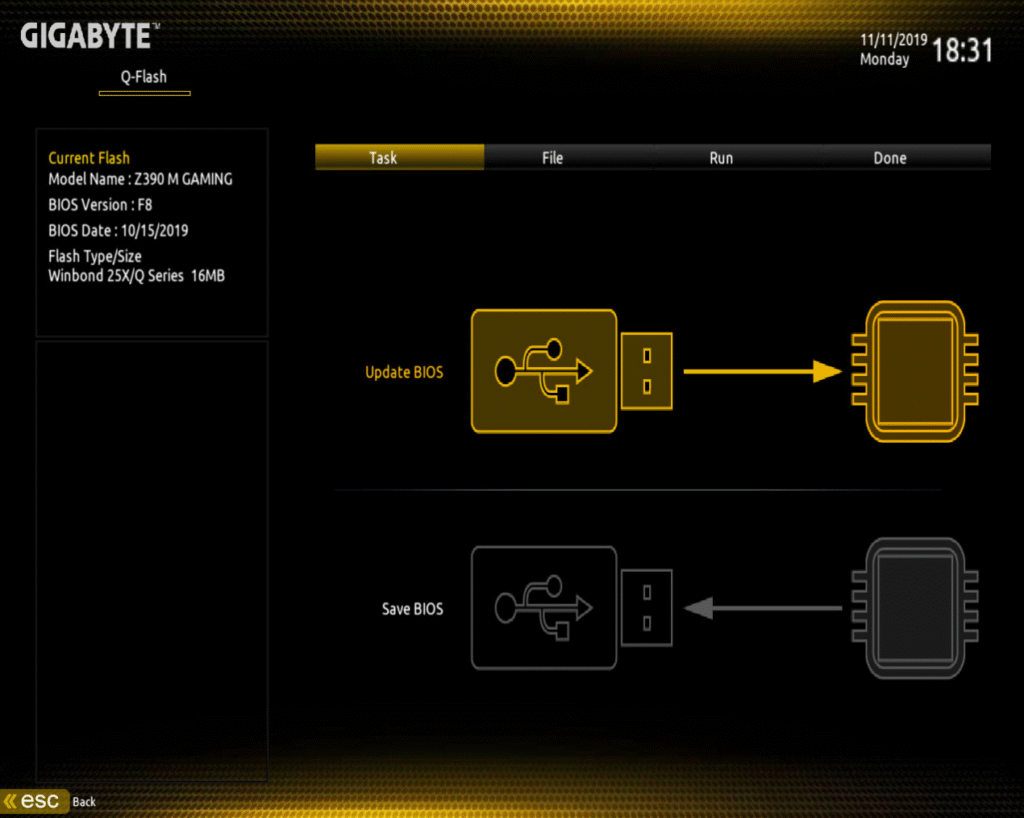Click the GIGABYTE logo

[x=88, y=37]
